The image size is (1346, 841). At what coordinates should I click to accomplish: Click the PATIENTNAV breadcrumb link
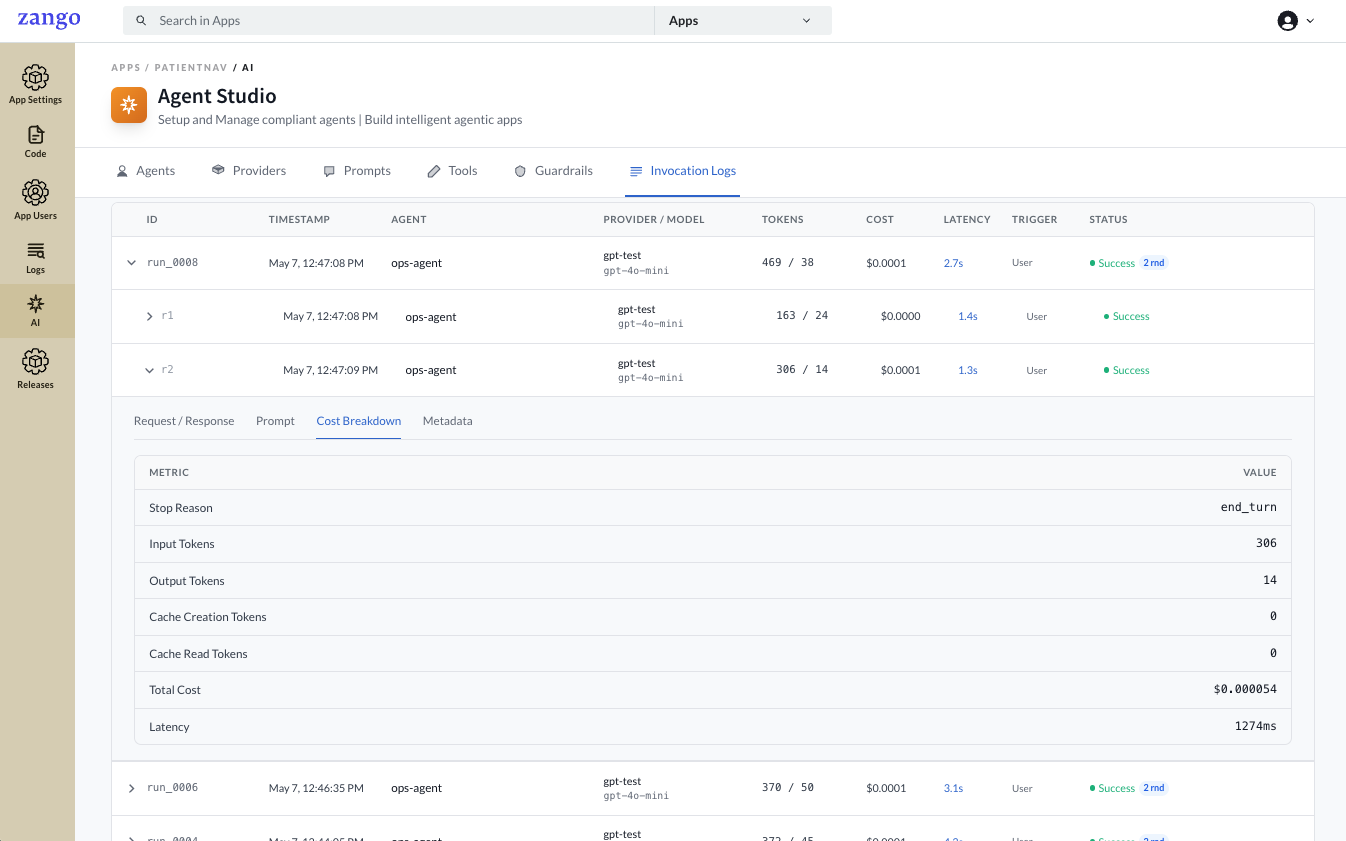click(191, 68)
